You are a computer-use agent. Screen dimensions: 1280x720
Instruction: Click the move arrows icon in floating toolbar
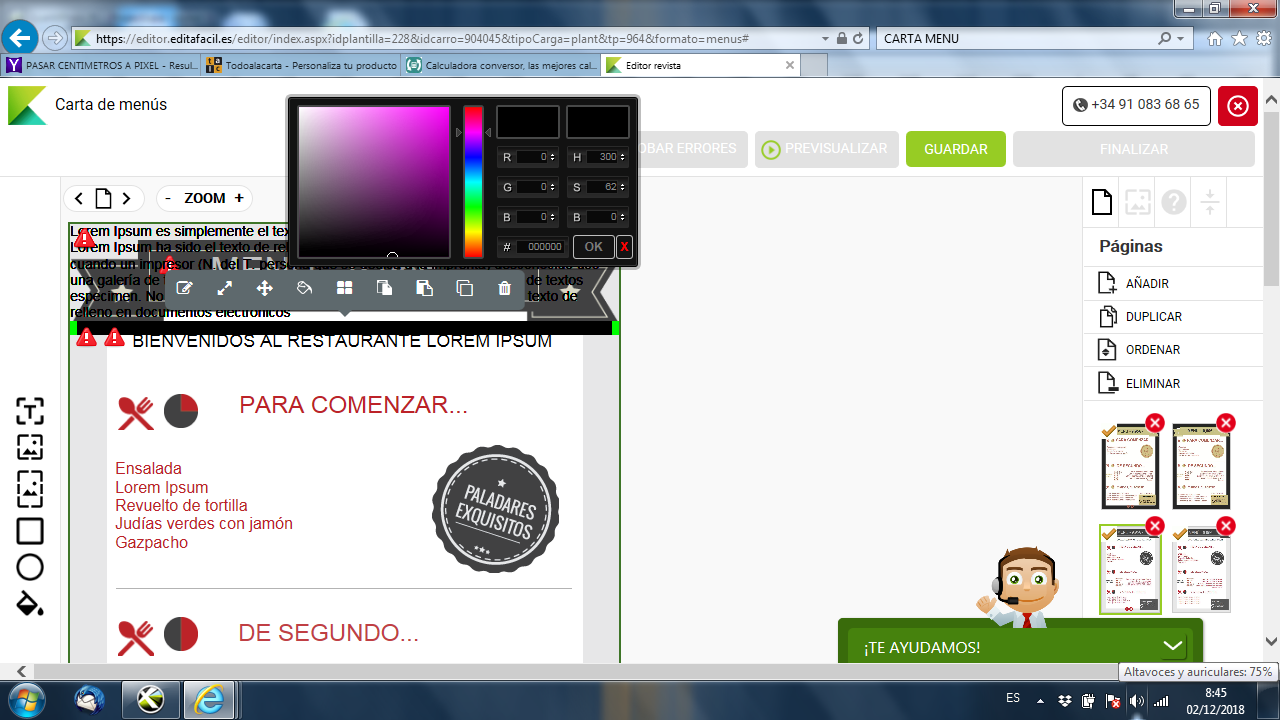pyautogui.click(x=265, y=288)
